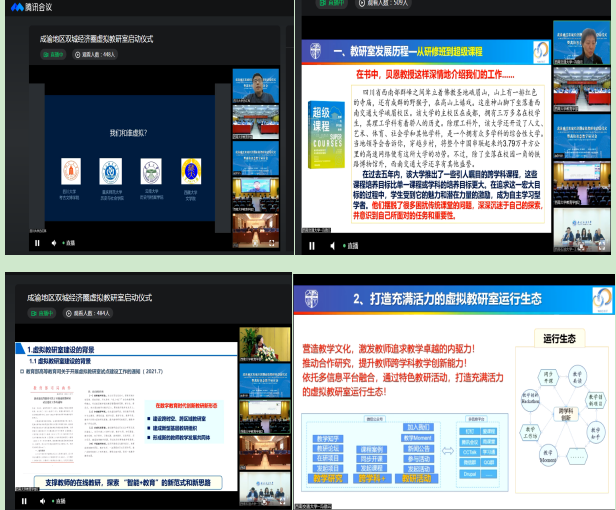The height and width of the screenshot is (510, 616).
Task: Select brown meeting room thumbnail in 448-viewer stream
Action: [256, 231]
